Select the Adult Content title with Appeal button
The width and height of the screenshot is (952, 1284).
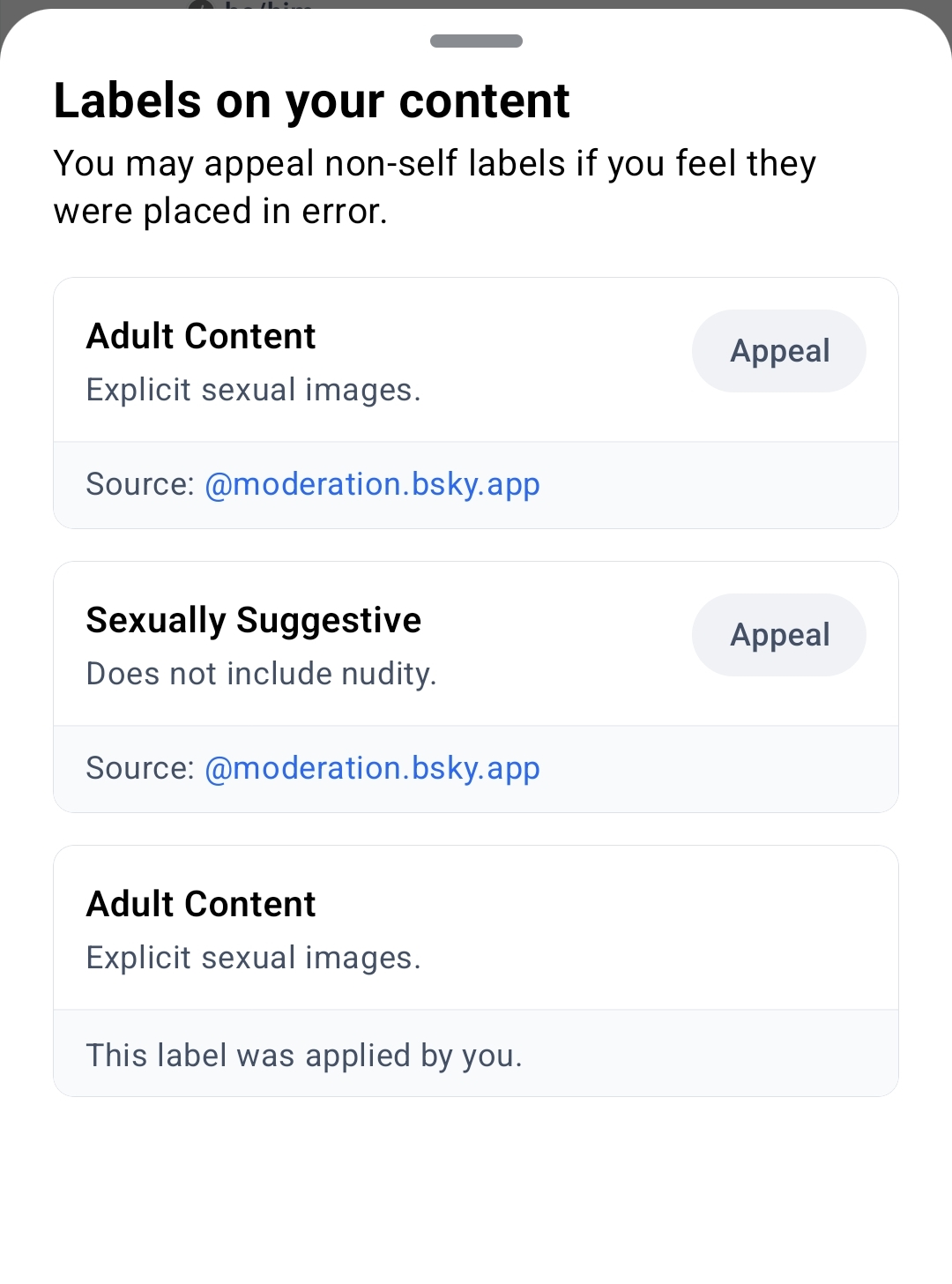pos(201,336)
